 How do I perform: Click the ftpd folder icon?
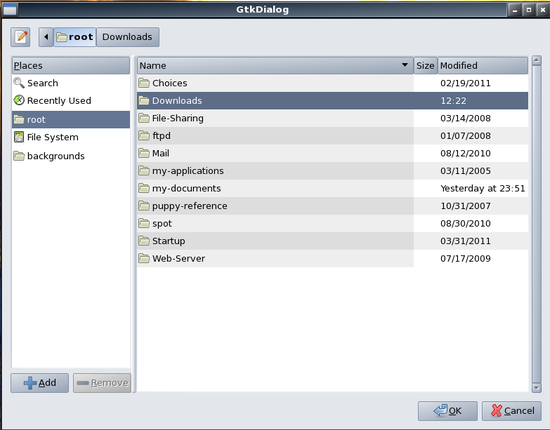pyautogui.click(x=144, y=136)
